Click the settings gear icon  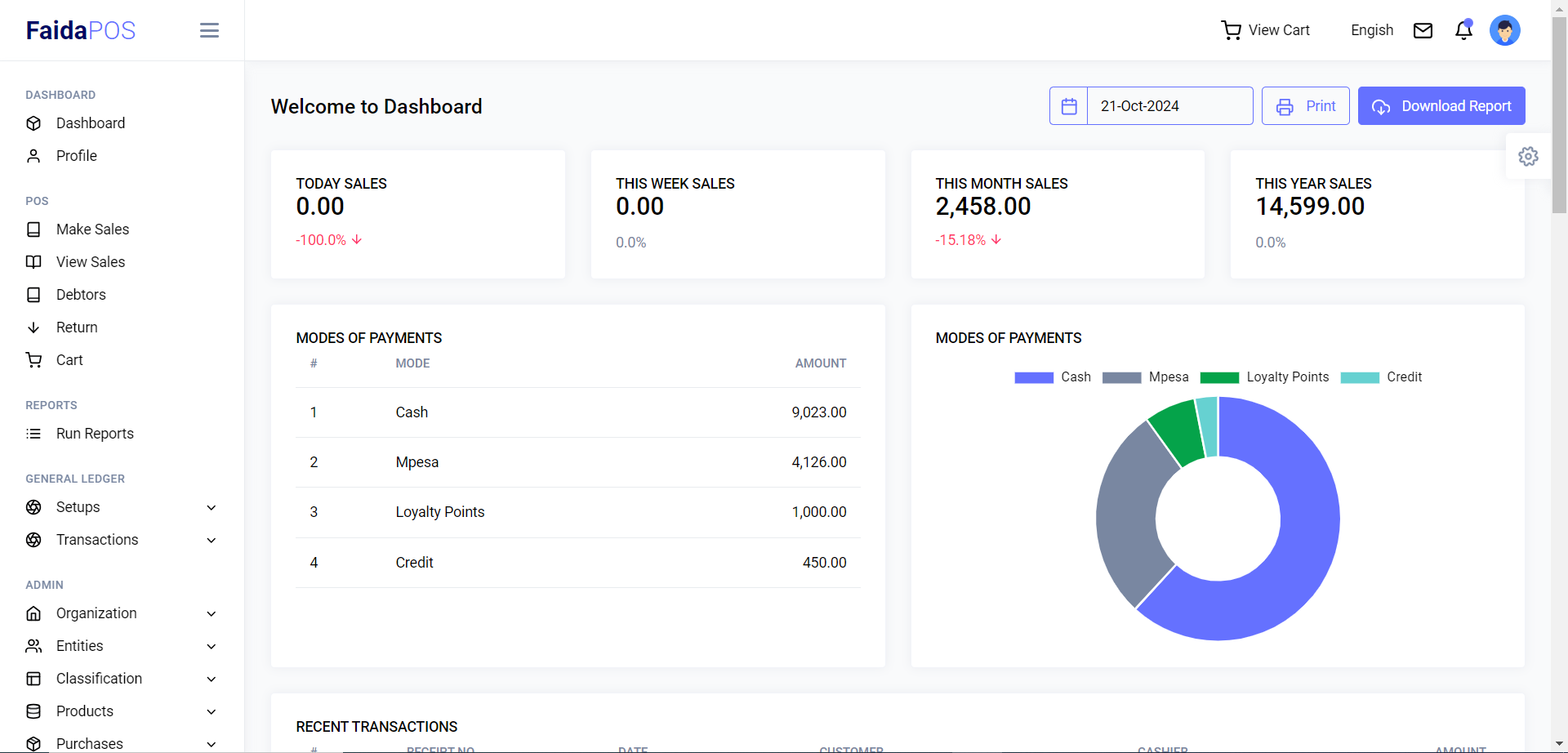pyautogui.click(x=1528, y=156)
